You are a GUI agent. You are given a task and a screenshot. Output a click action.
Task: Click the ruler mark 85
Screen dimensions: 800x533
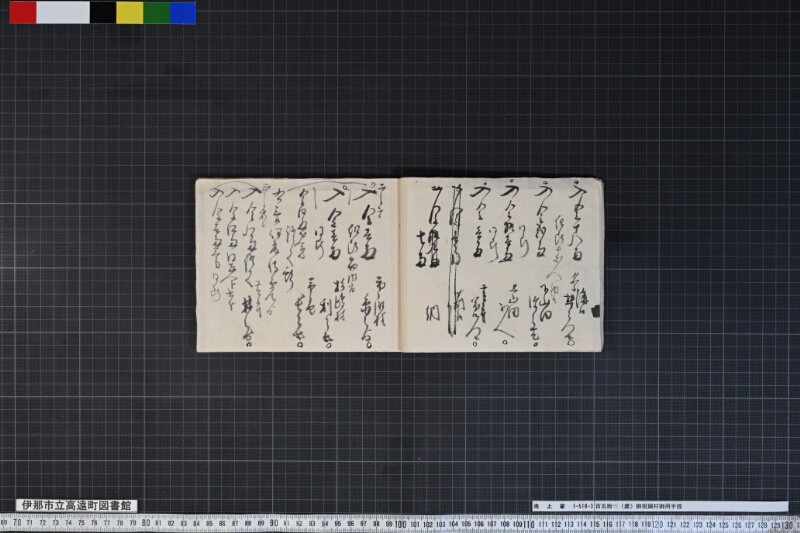pyautogui.click(x=209, y=523)
